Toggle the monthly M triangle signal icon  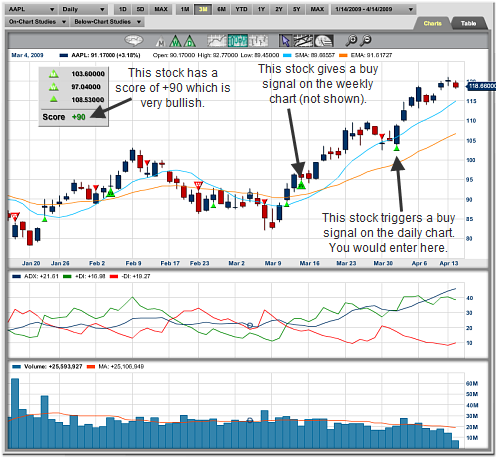pos(161,41)
